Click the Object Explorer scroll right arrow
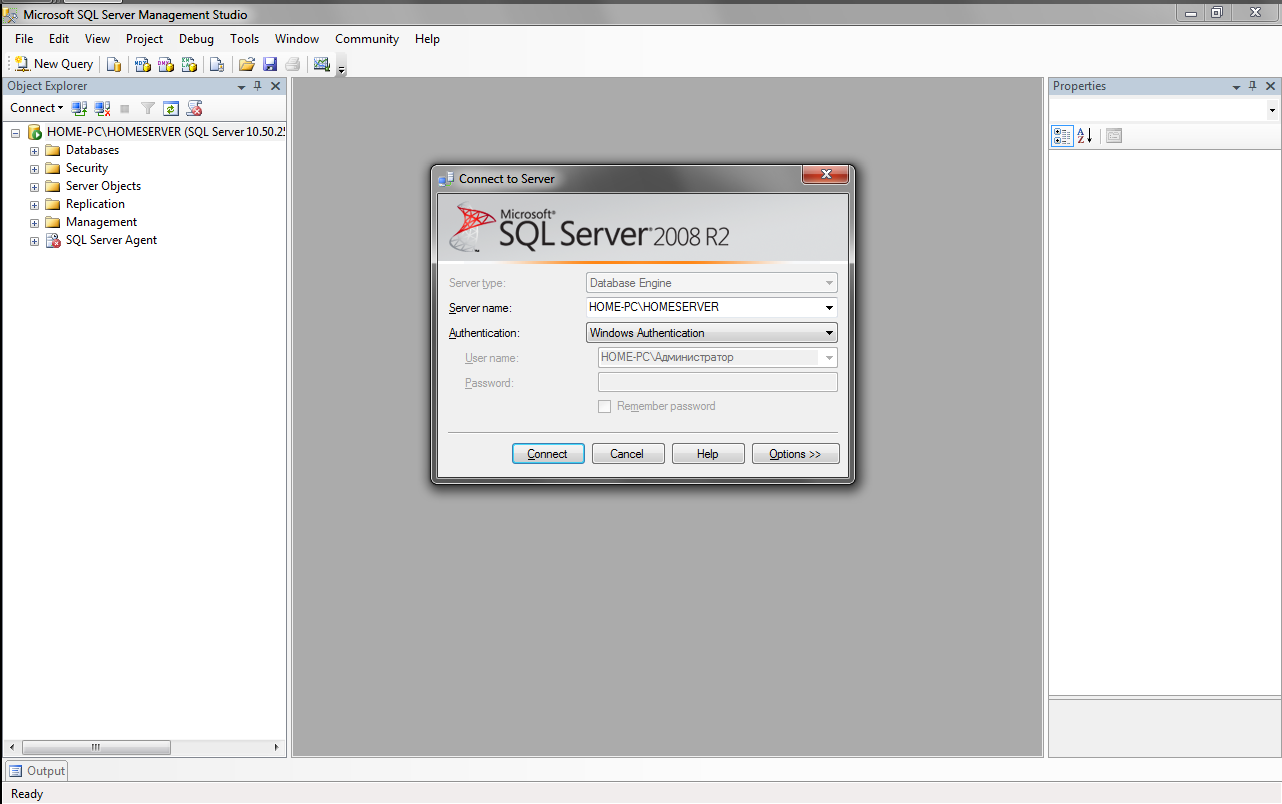 pyautogui.click(x=278, y=747)
